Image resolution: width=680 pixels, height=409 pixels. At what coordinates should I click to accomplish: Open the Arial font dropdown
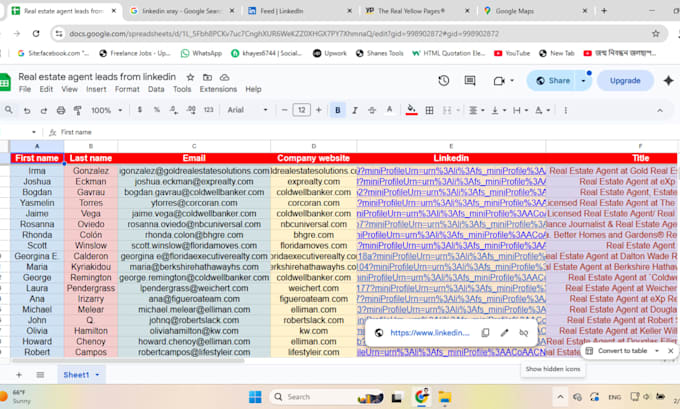click(248, 110)
